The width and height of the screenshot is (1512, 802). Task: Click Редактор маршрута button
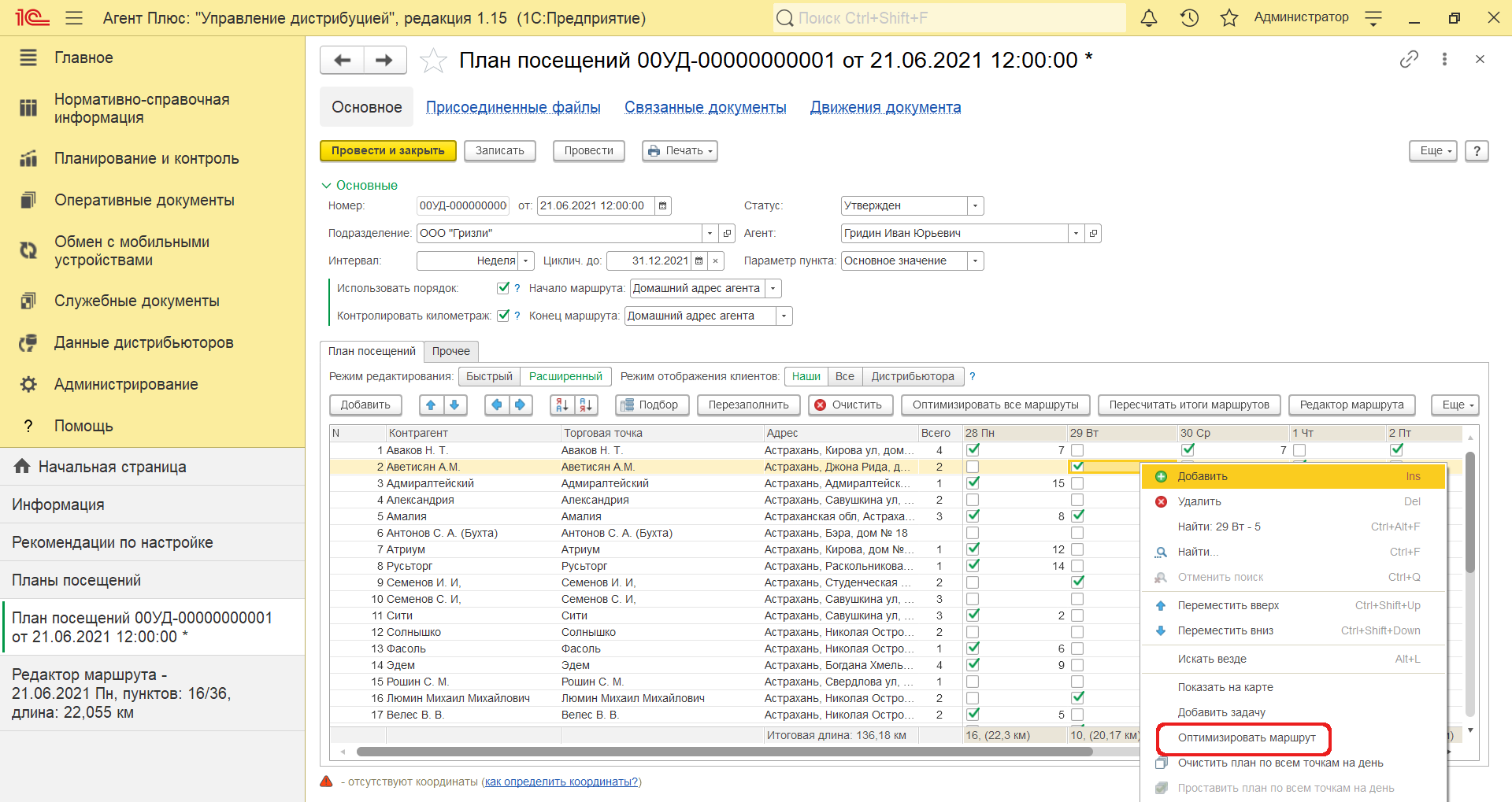[x=1351, y=405]
